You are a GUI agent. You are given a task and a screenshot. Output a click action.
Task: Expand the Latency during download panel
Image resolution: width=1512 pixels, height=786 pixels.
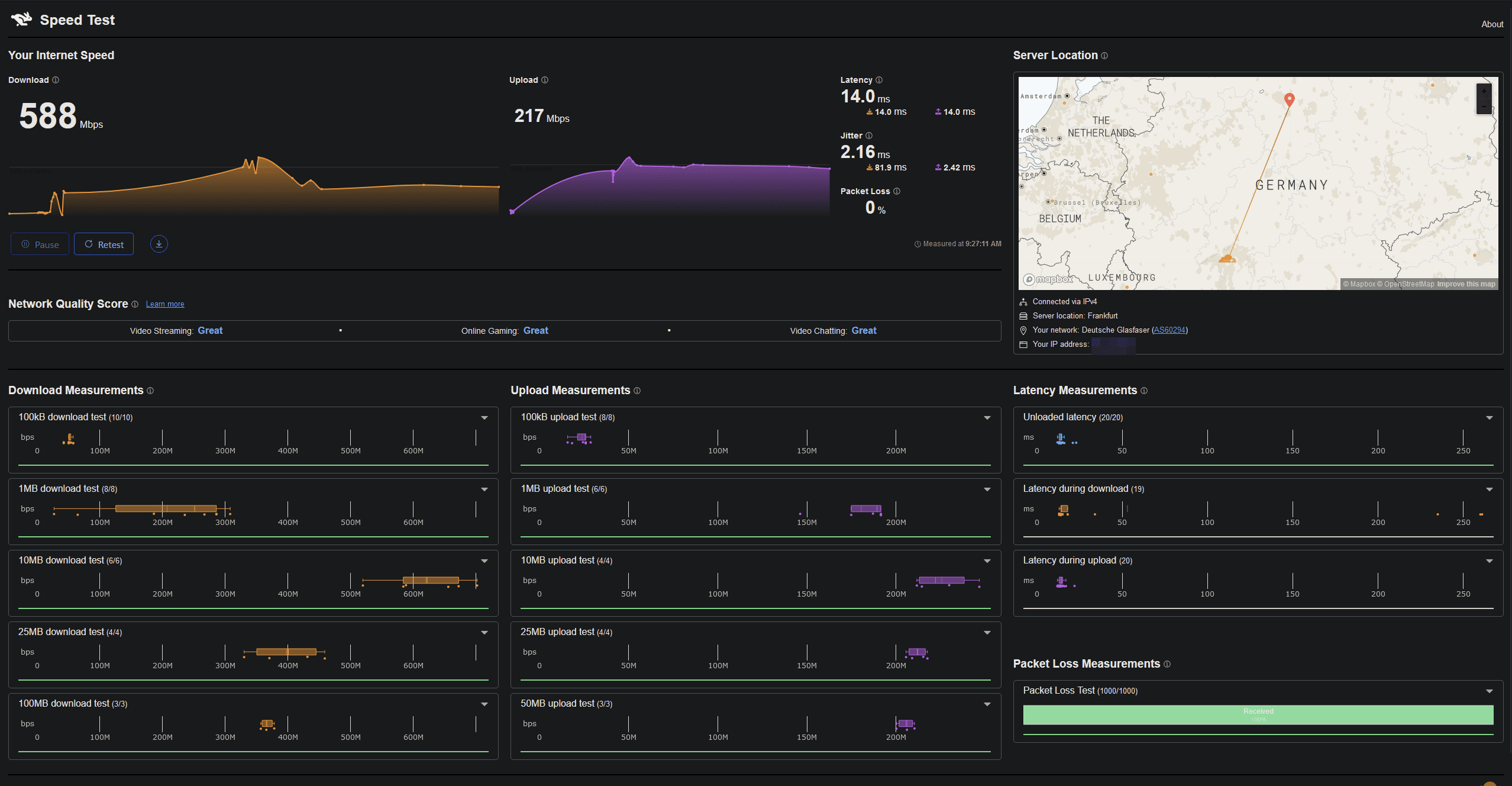click(1490, 489)
